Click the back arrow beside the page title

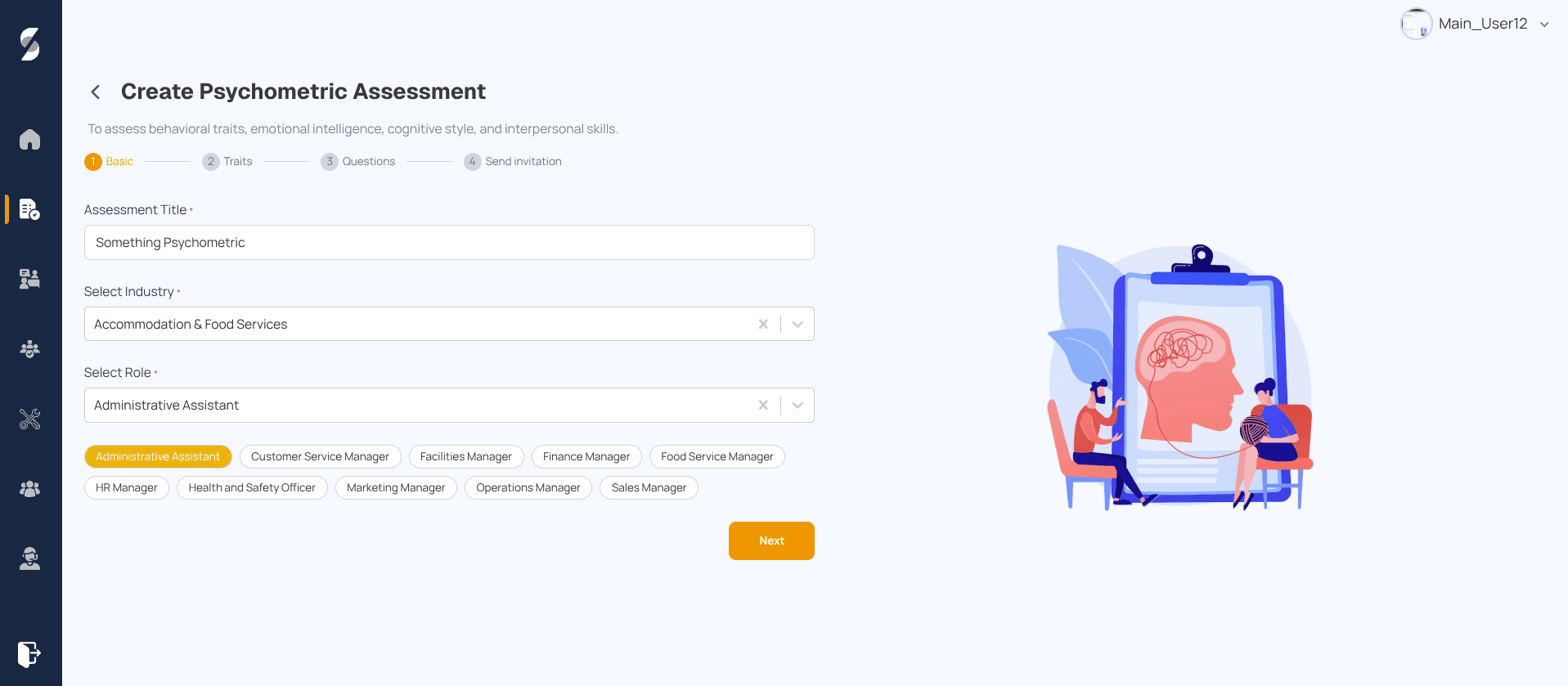[95, 92]
